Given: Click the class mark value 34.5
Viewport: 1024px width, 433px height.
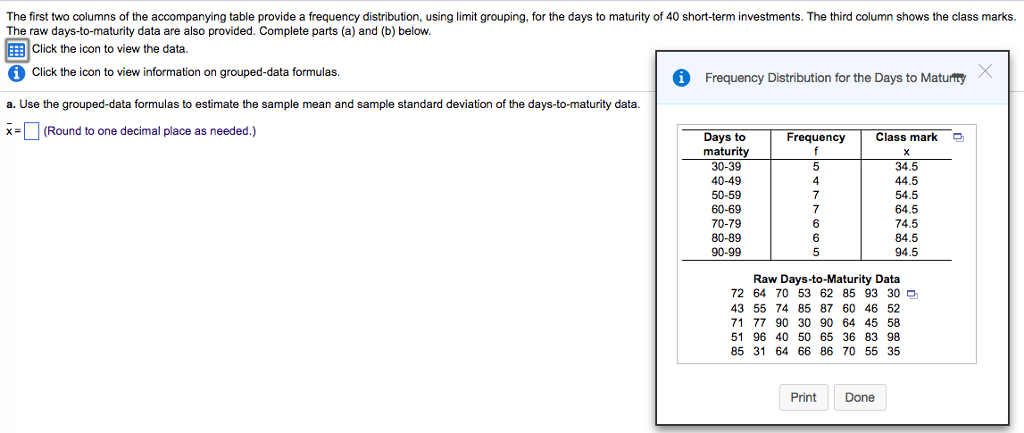Looking at the screenshot, I should pyautogui.click(x=906, y=167).
